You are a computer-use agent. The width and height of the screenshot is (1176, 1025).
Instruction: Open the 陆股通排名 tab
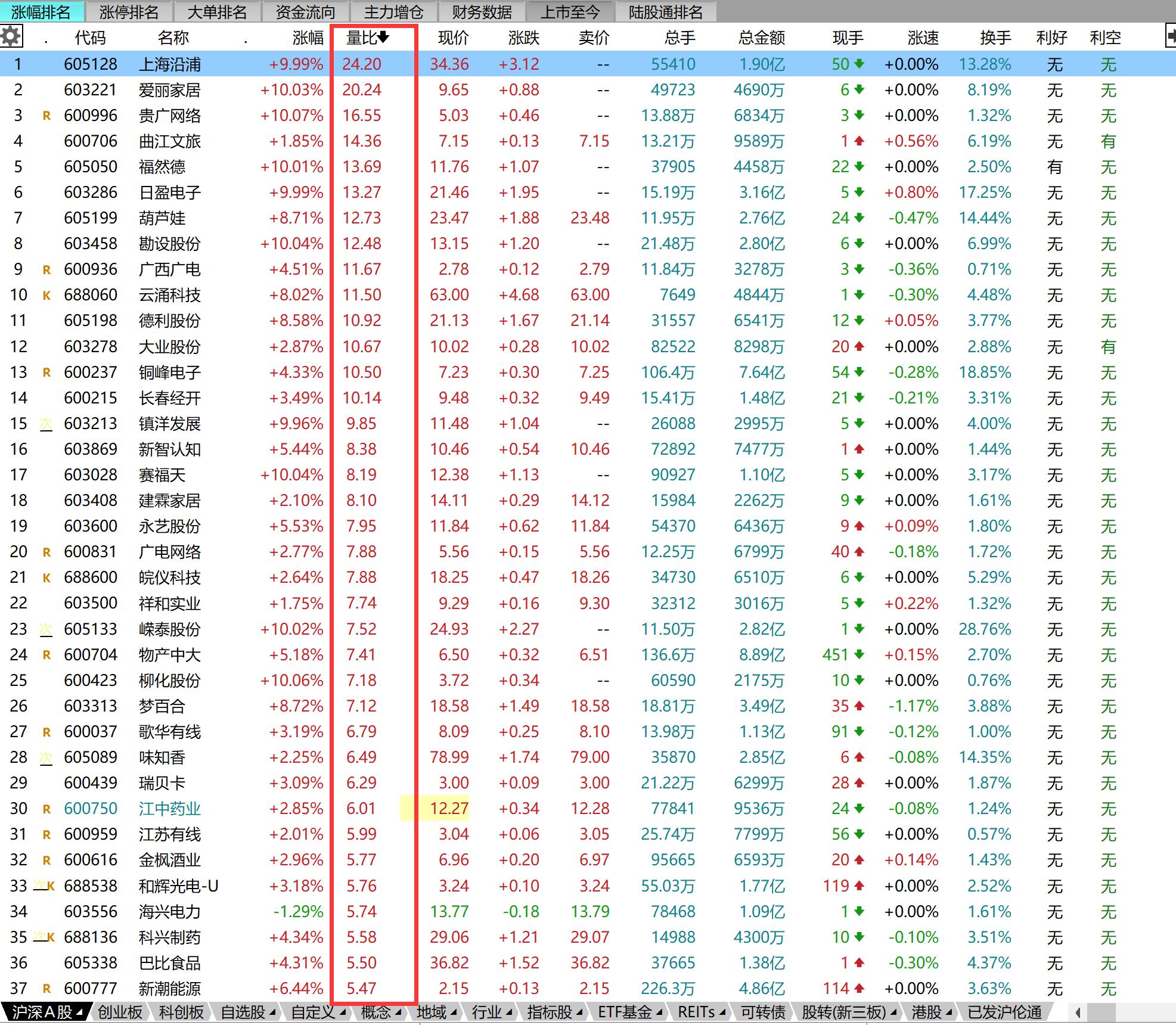[665, 11]
